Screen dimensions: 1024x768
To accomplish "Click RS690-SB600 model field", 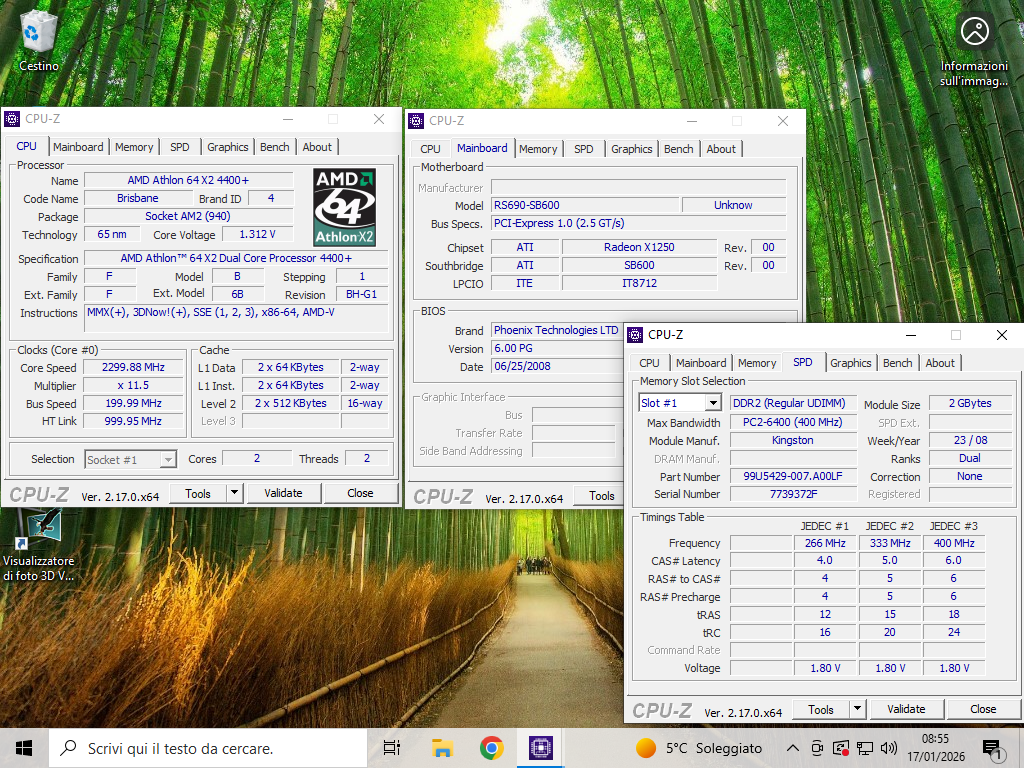I will 585,205.
